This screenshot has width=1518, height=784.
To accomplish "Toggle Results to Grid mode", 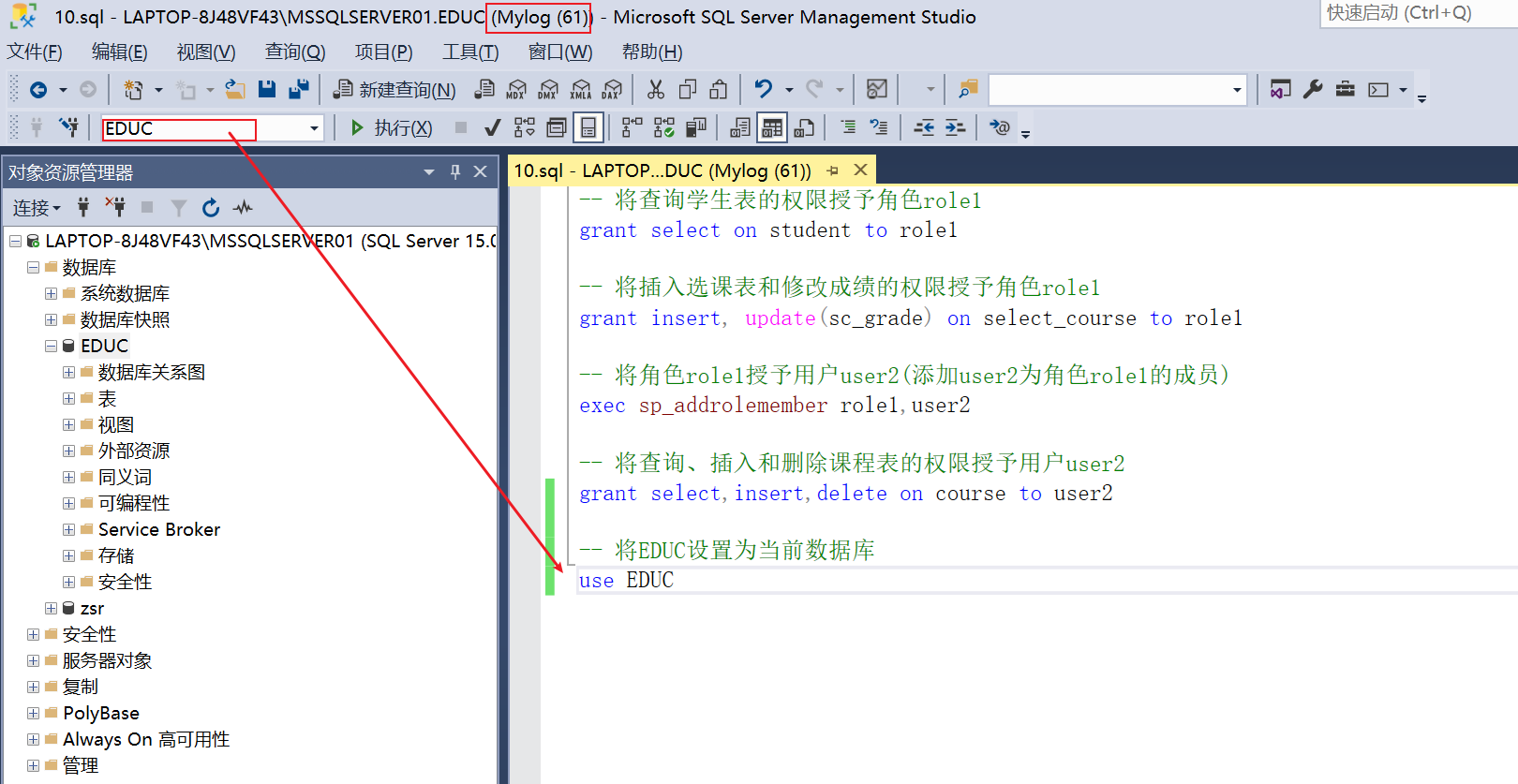I will coord(772,127).
